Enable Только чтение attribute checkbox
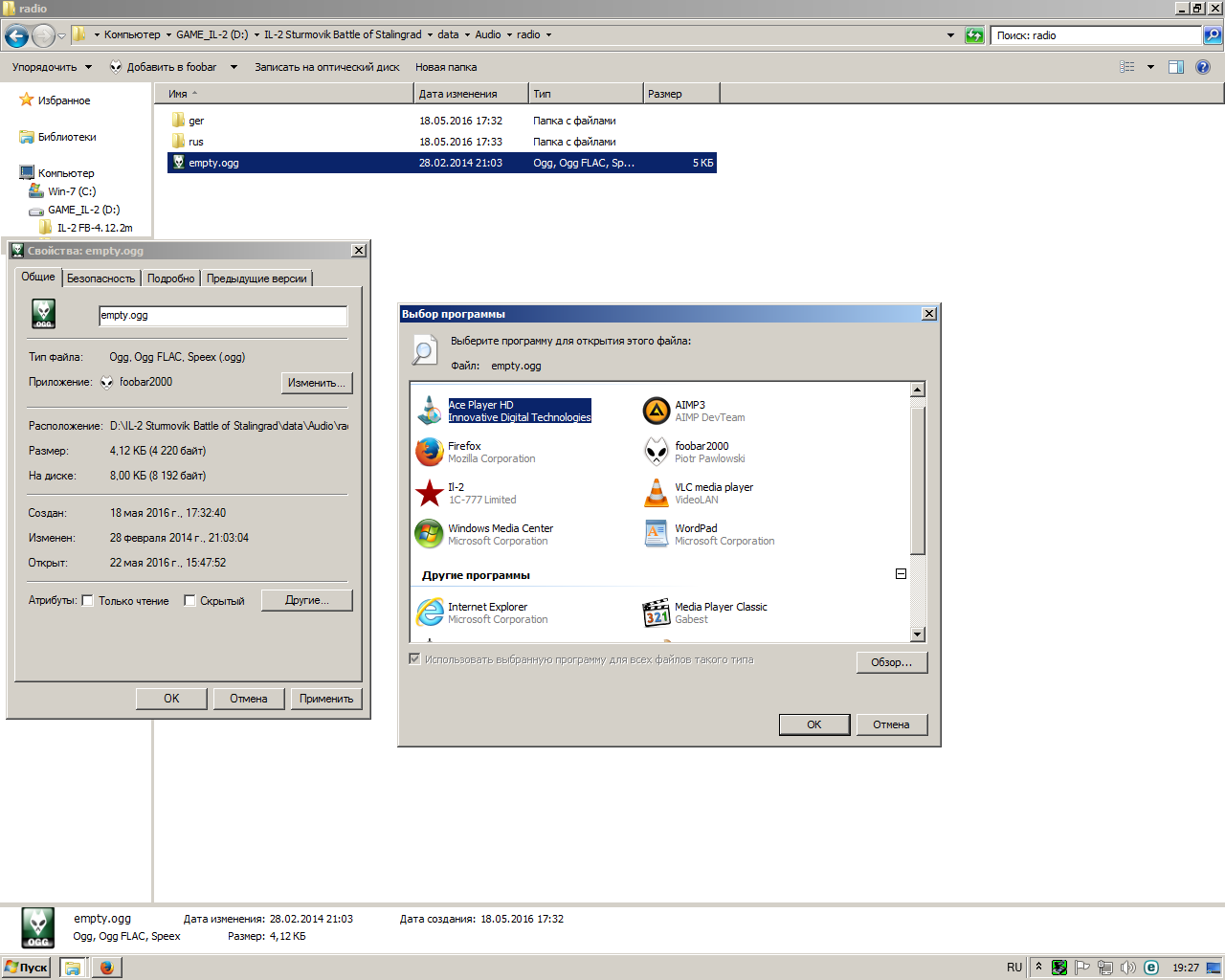This screenshot has width=1225, height=980. tap(87, 601)
